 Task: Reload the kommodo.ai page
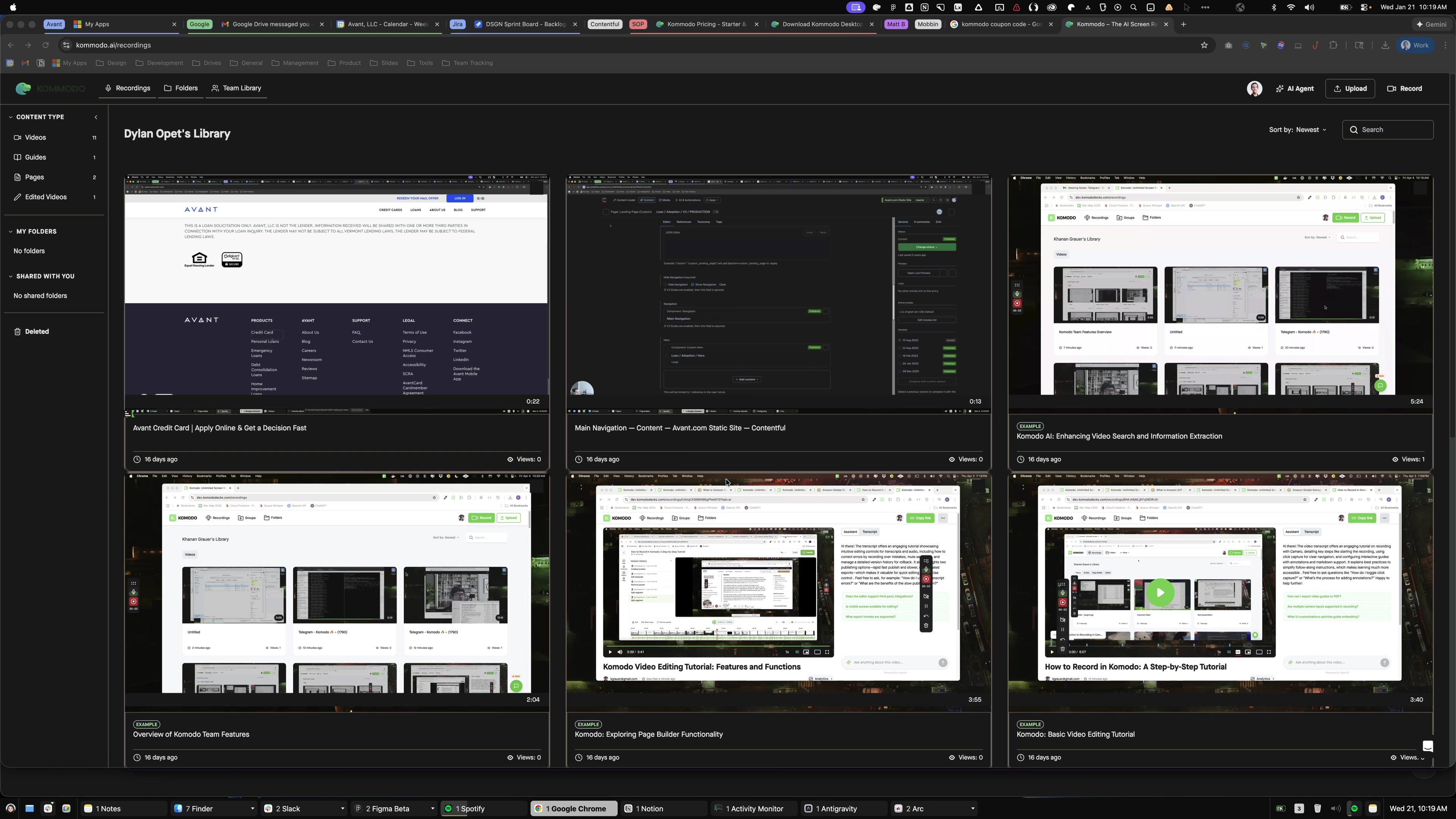pos(46,45)
